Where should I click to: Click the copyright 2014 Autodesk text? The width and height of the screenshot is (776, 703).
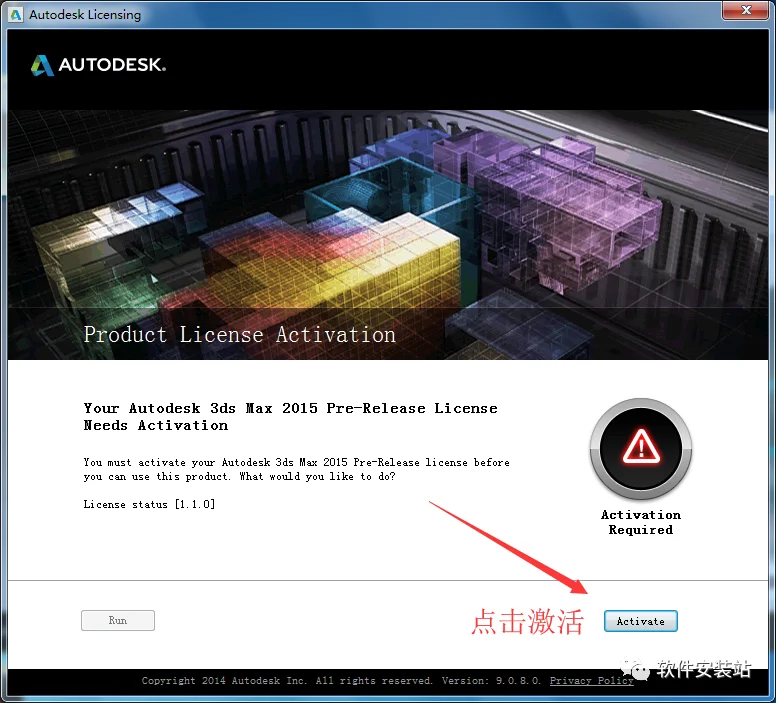287,681
